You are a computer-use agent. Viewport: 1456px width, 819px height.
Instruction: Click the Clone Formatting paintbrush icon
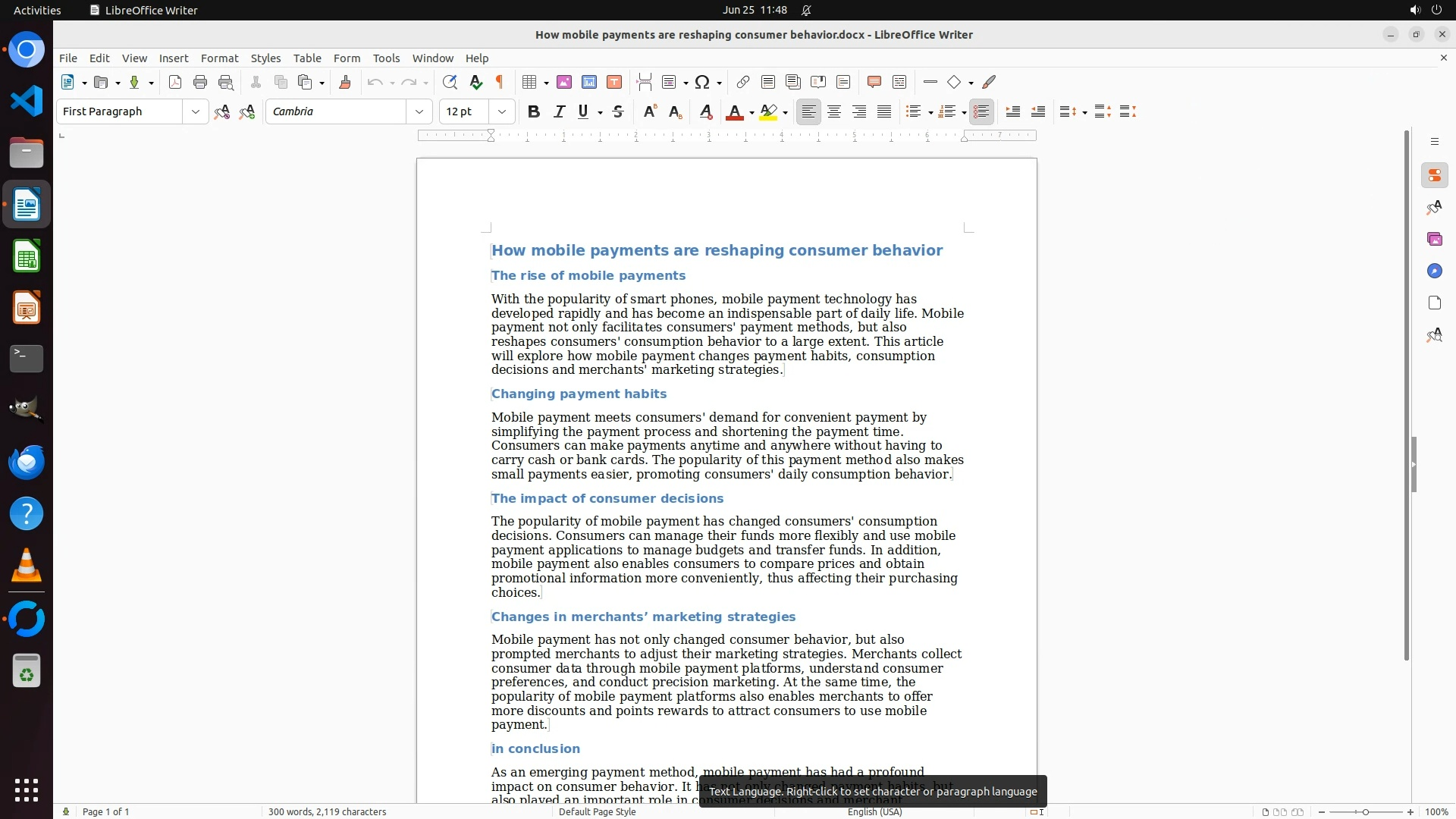(345, 82)
